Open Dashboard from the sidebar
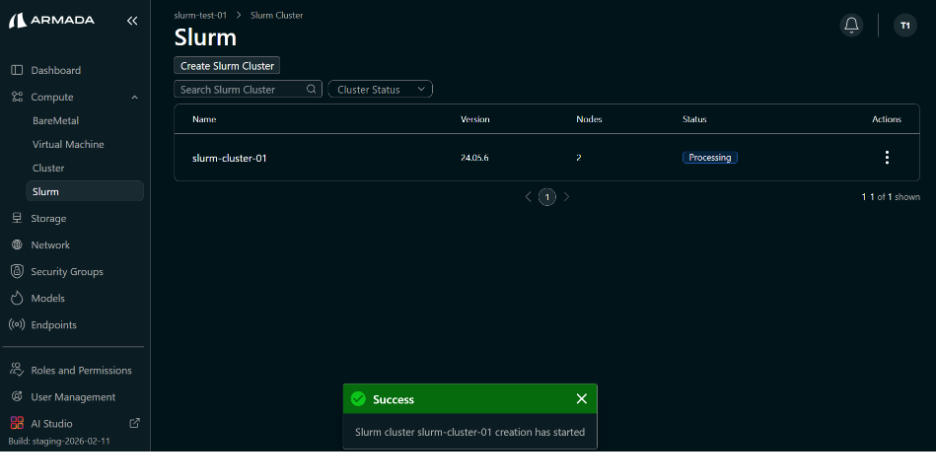This screenshot has width=936, height=453. click(x=56, y=70)
